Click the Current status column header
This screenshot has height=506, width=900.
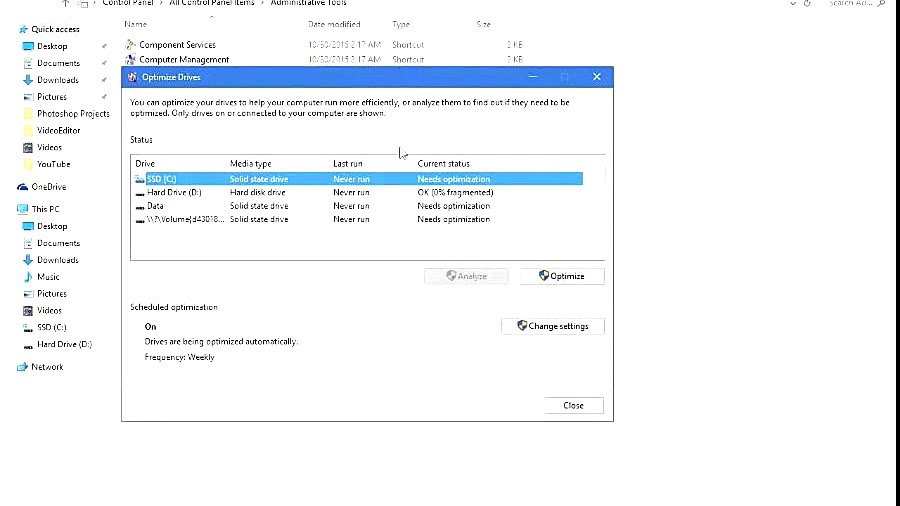[444, 164]
